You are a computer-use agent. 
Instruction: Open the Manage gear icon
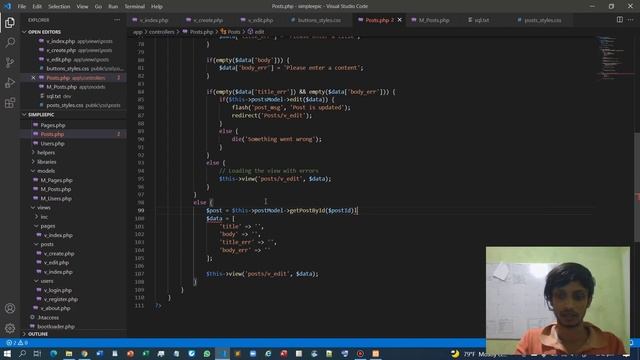10,328
